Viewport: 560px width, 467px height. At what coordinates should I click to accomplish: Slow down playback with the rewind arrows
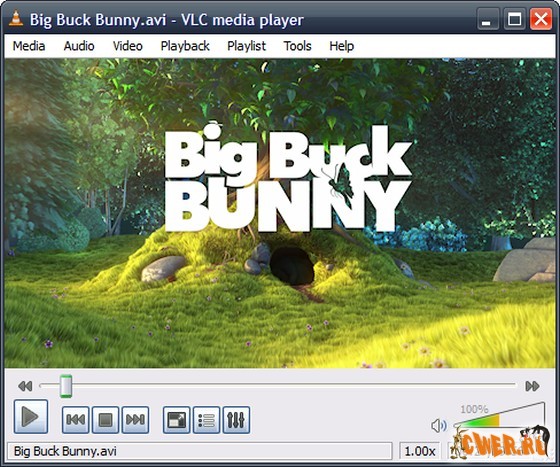(x=25, y=386)
